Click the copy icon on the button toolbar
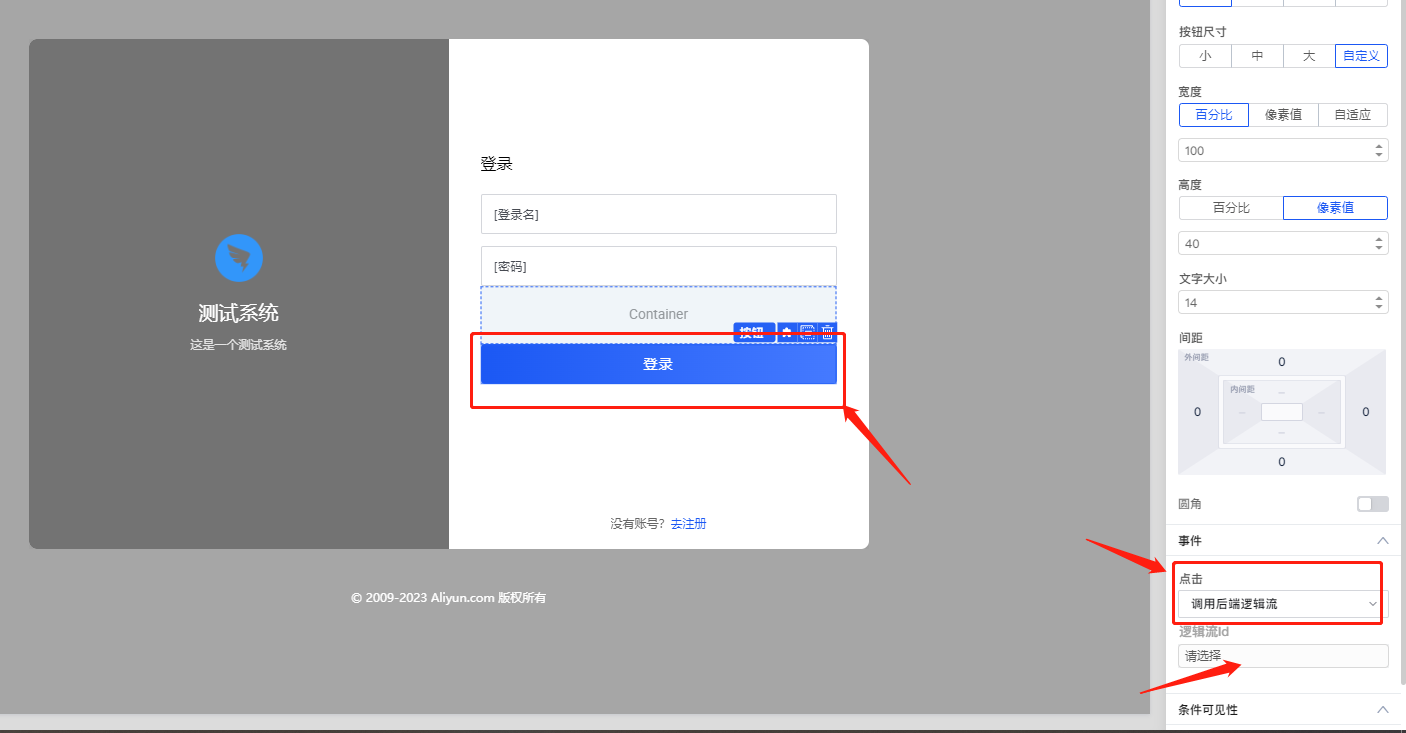Image resolution: width=1406 pixels, height=733 pixels. coord(808,333)
